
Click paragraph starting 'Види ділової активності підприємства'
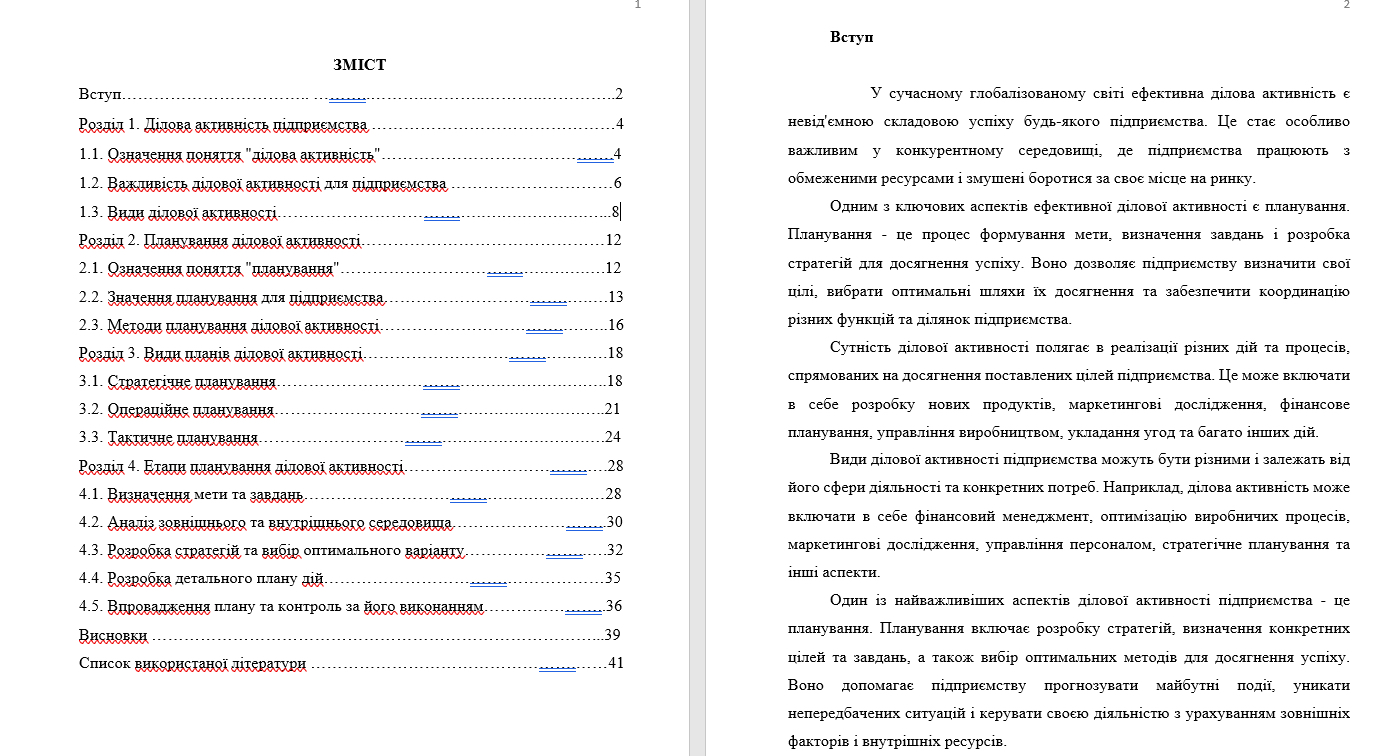1068,516
